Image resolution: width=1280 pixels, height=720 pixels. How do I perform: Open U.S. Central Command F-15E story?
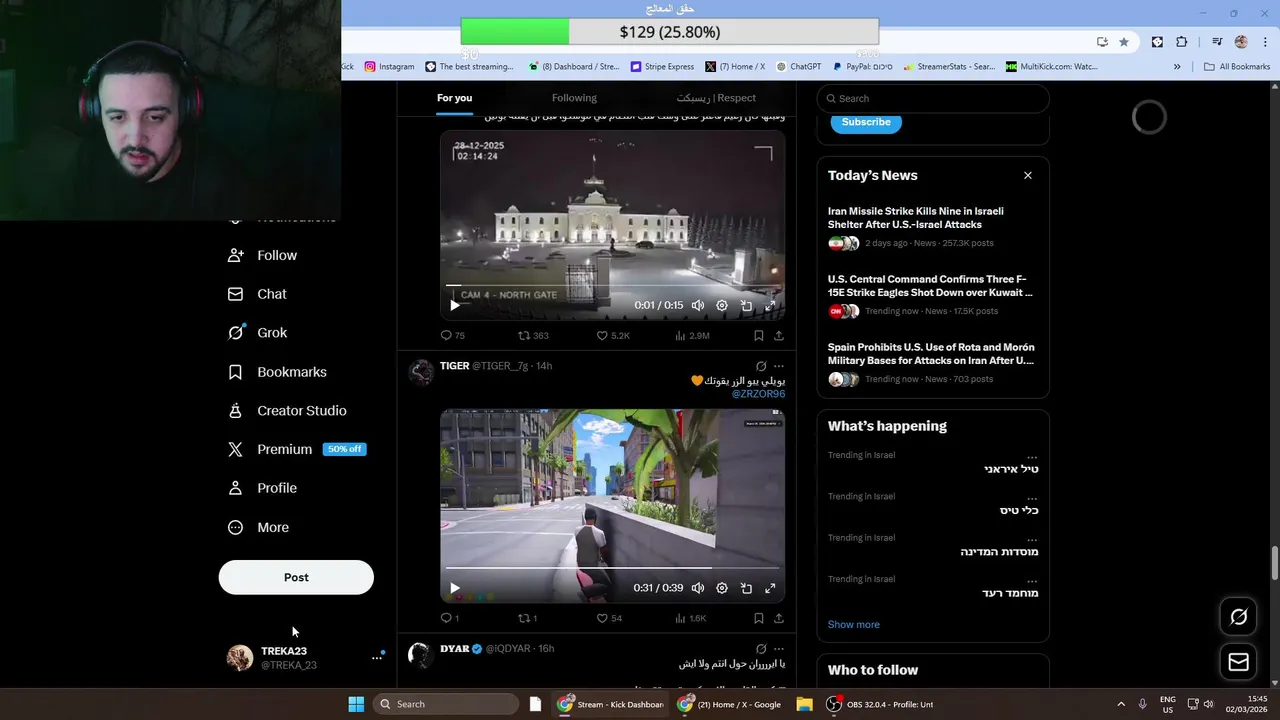pyautogui.click(x=933, y=295)
